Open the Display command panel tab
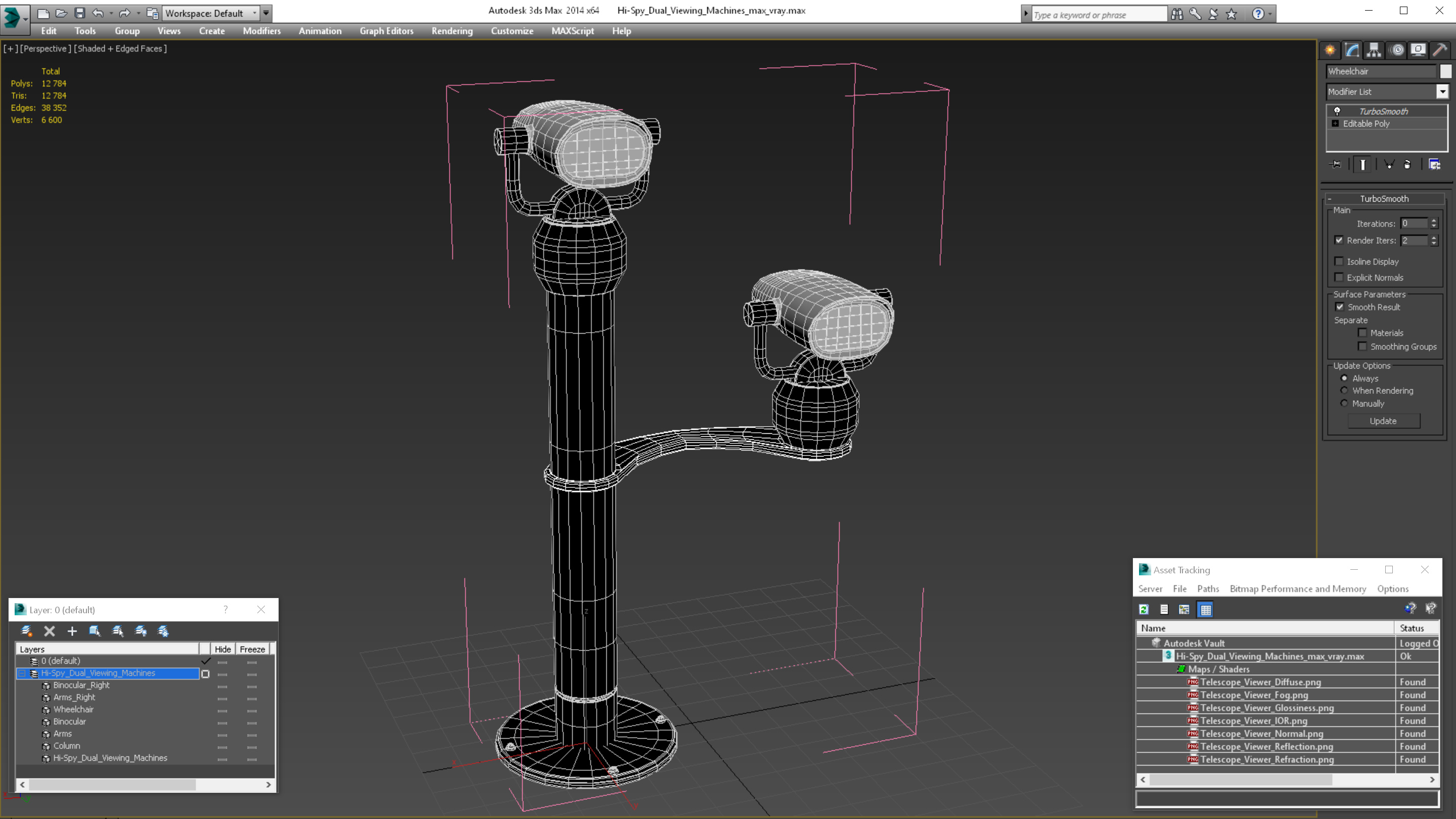The width and height of the screenshot is (1456, 819). tap(1418, 51)
